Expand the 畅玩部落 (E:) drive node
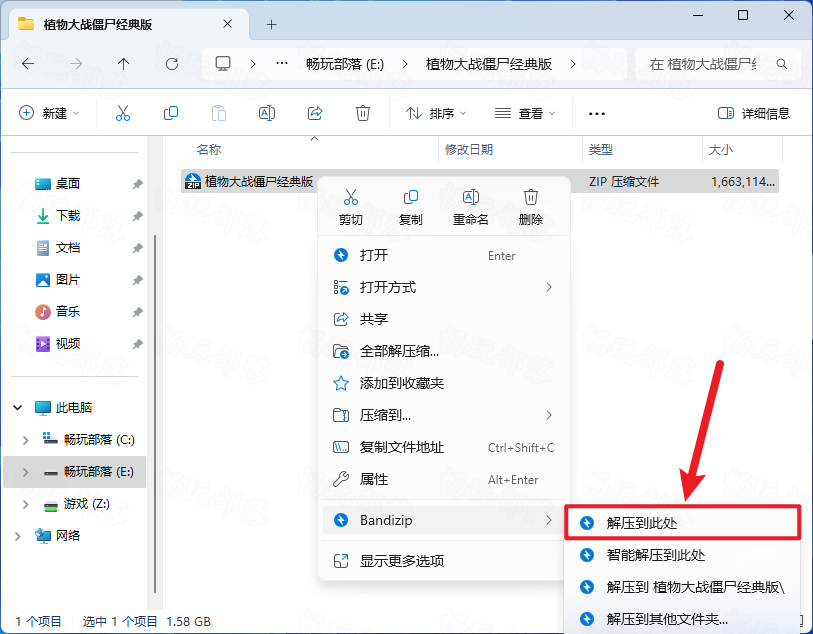 (25, 472)
